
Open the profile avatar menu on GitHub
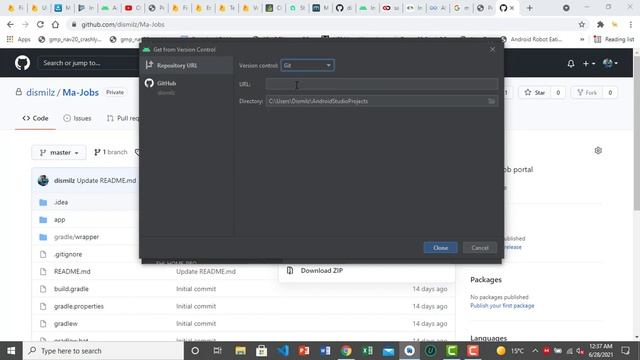tap(610, 63)
